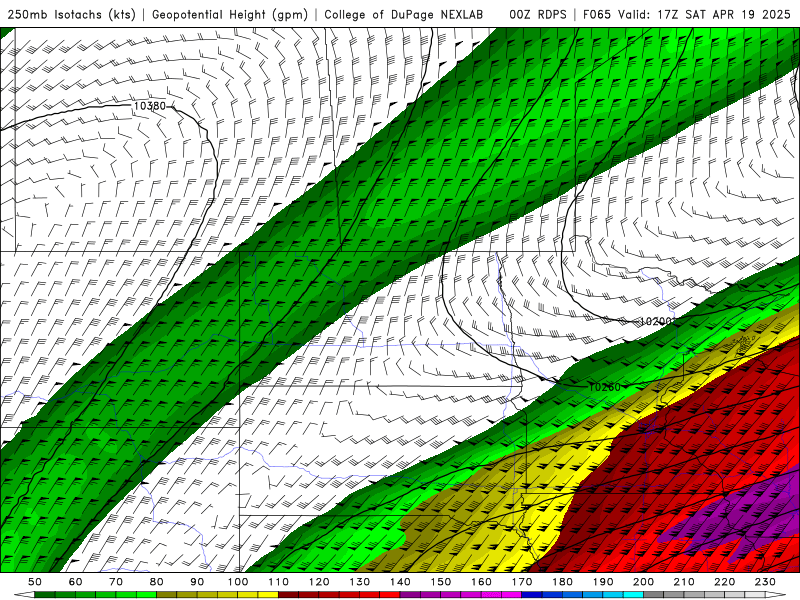Click the 180 value on the color scale
The width and height of the screenshot is (800, 600).
click(x=562, y=582)
